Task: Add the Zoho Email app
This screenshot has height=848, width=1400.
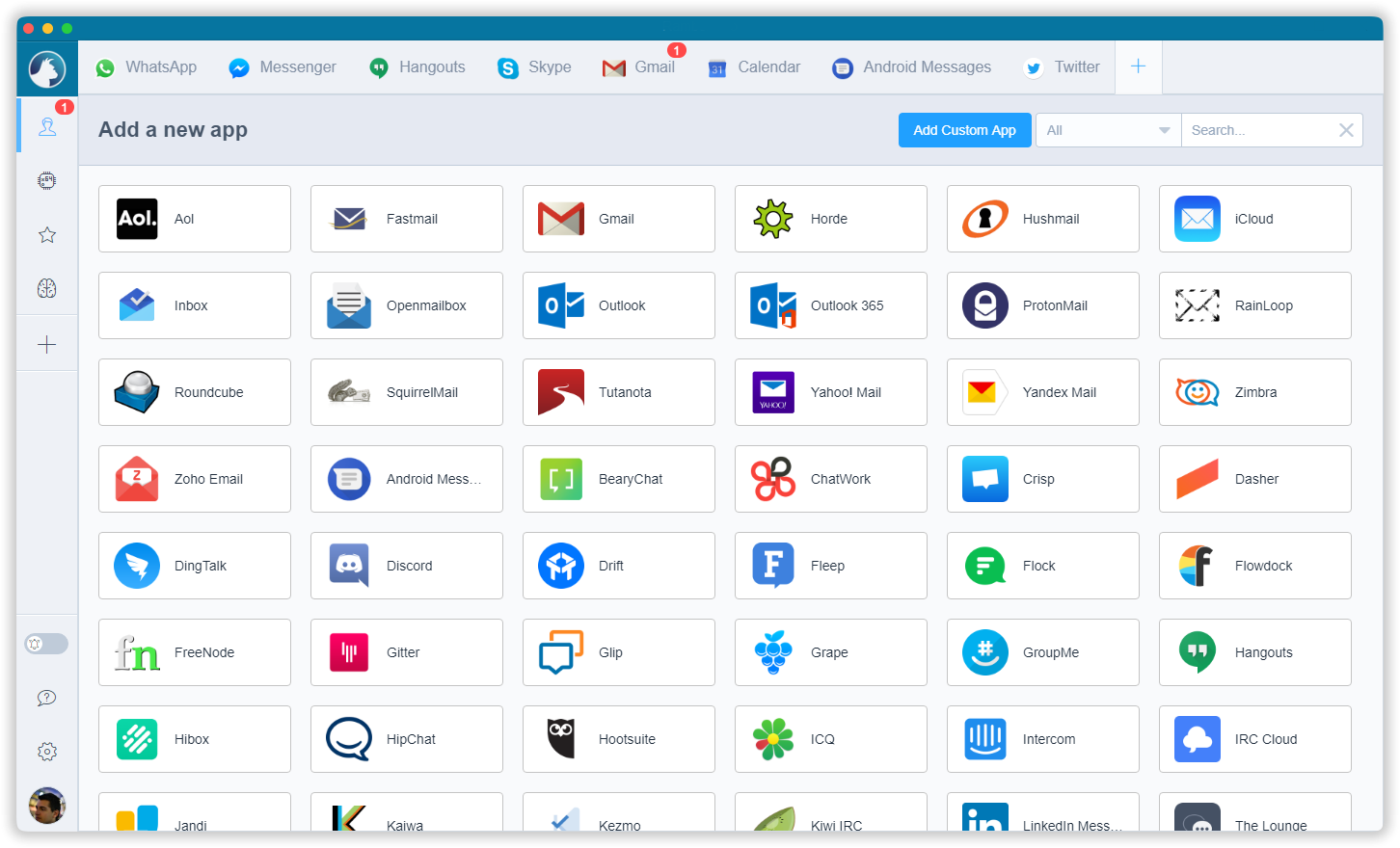Action: pos(194,479)
